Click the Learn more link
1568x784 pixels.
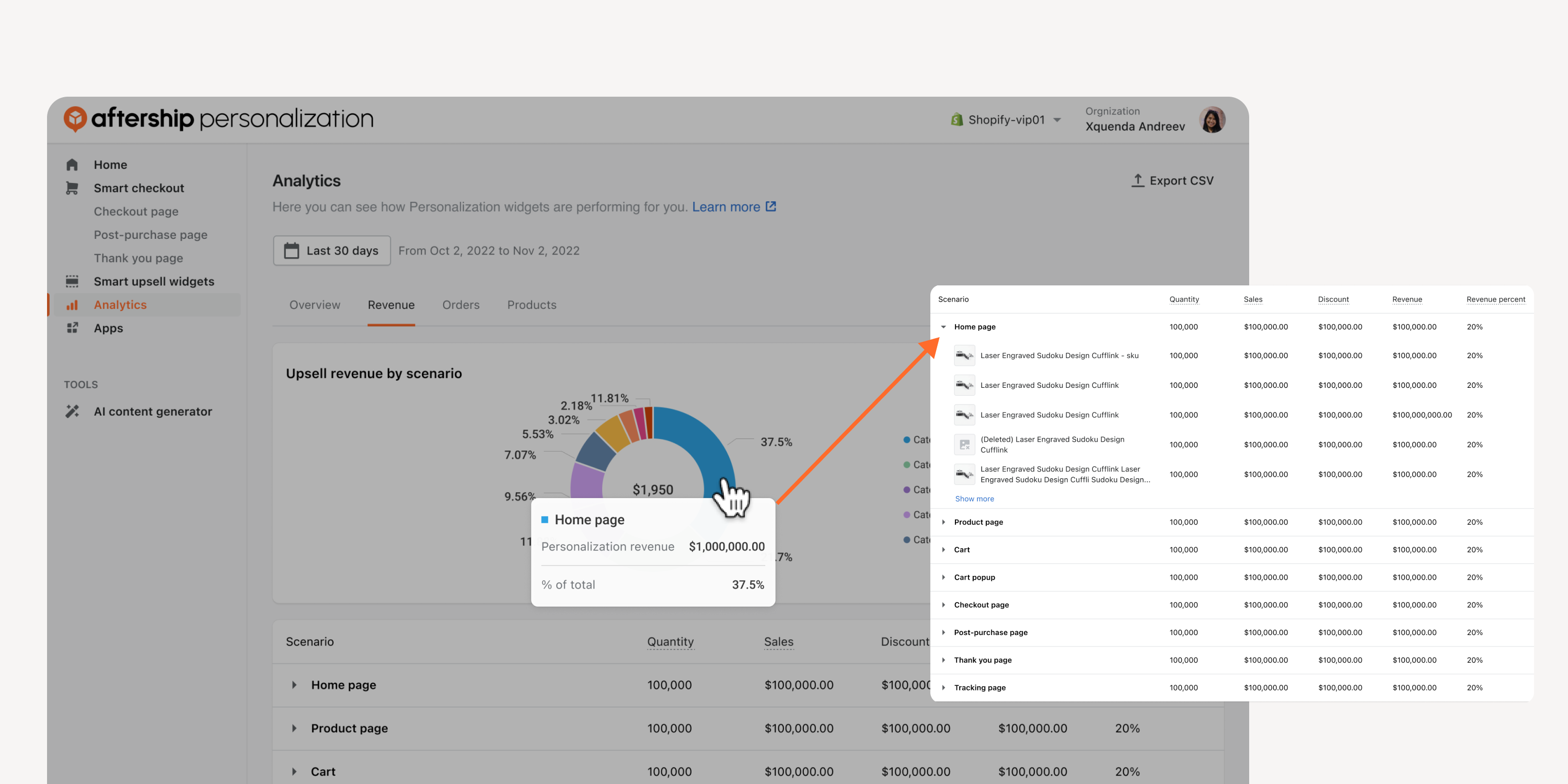click(x=725, y=207)
